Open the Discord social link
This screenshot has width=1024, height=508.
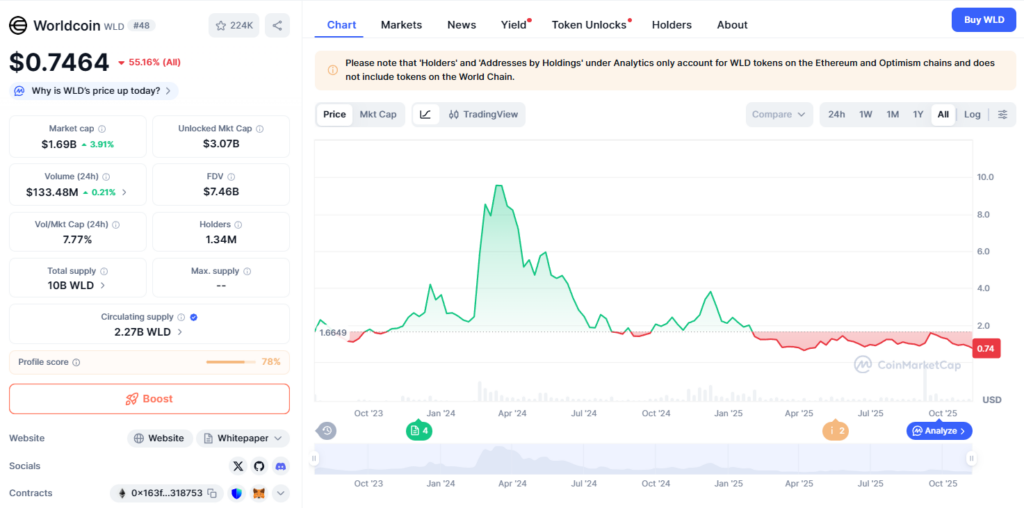pyautogui.click(x=280, y=466)
